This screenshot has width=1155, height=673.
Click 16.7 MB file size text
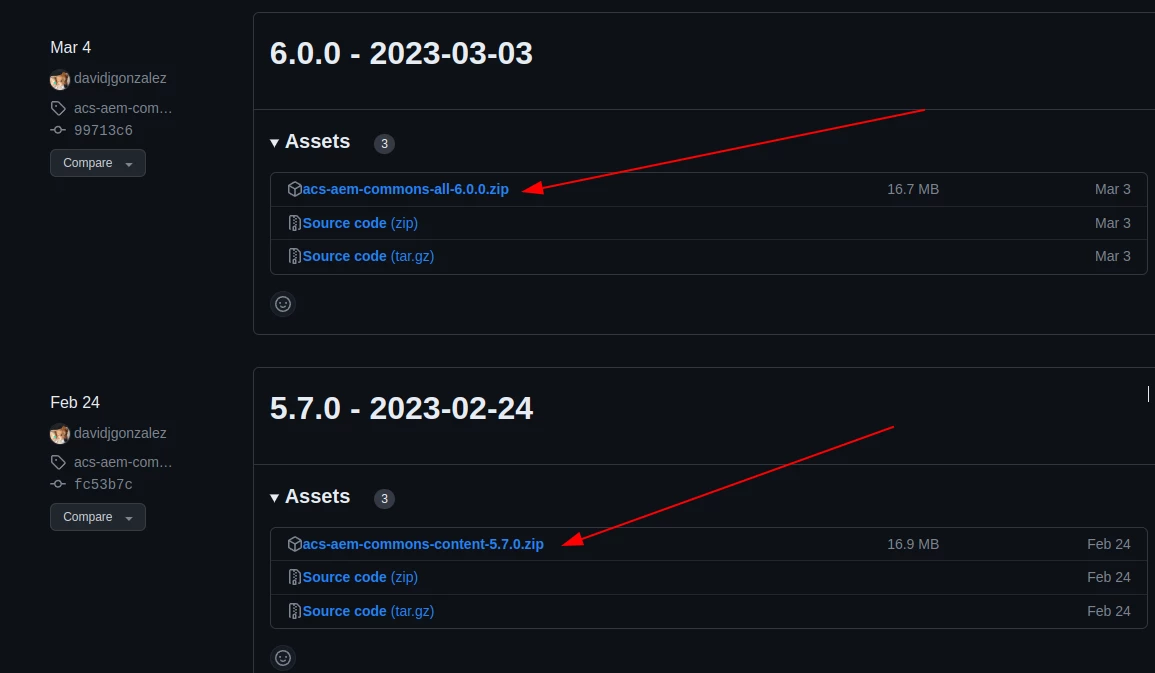(913, 189)
